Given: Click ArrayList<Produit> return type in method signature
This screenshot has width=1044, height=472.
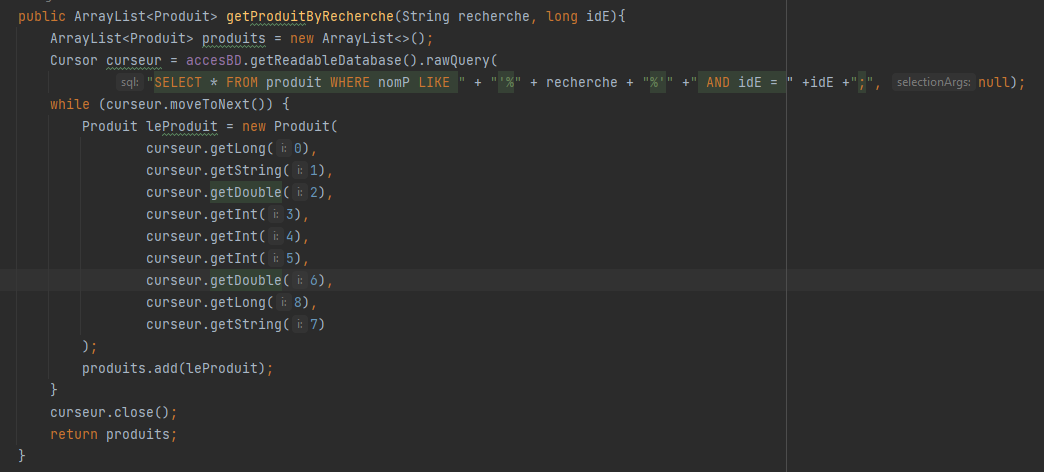Looking at the screenshot, I should pyautogui.click(x=146, y=16).
